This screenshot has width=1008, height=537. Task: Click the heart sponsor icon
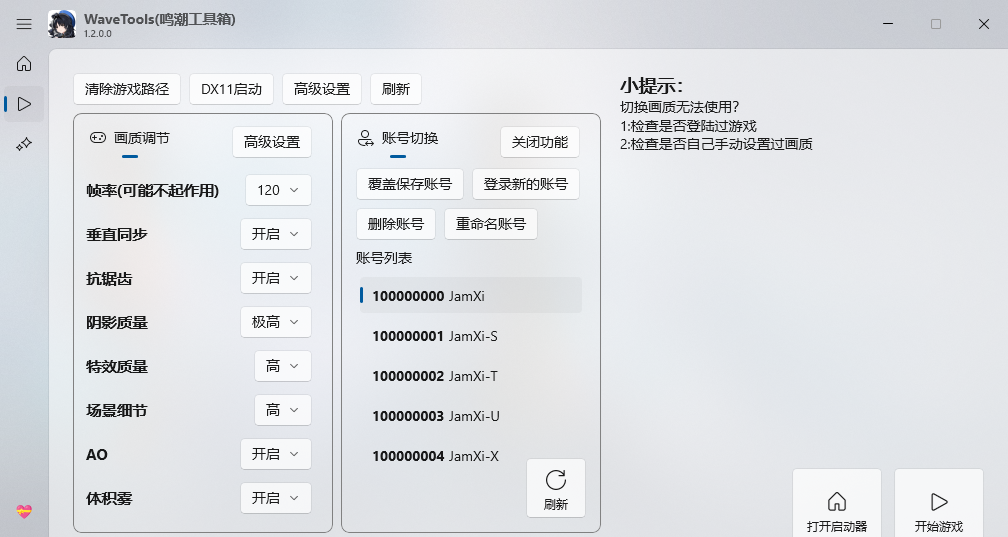tap(24, 512)
